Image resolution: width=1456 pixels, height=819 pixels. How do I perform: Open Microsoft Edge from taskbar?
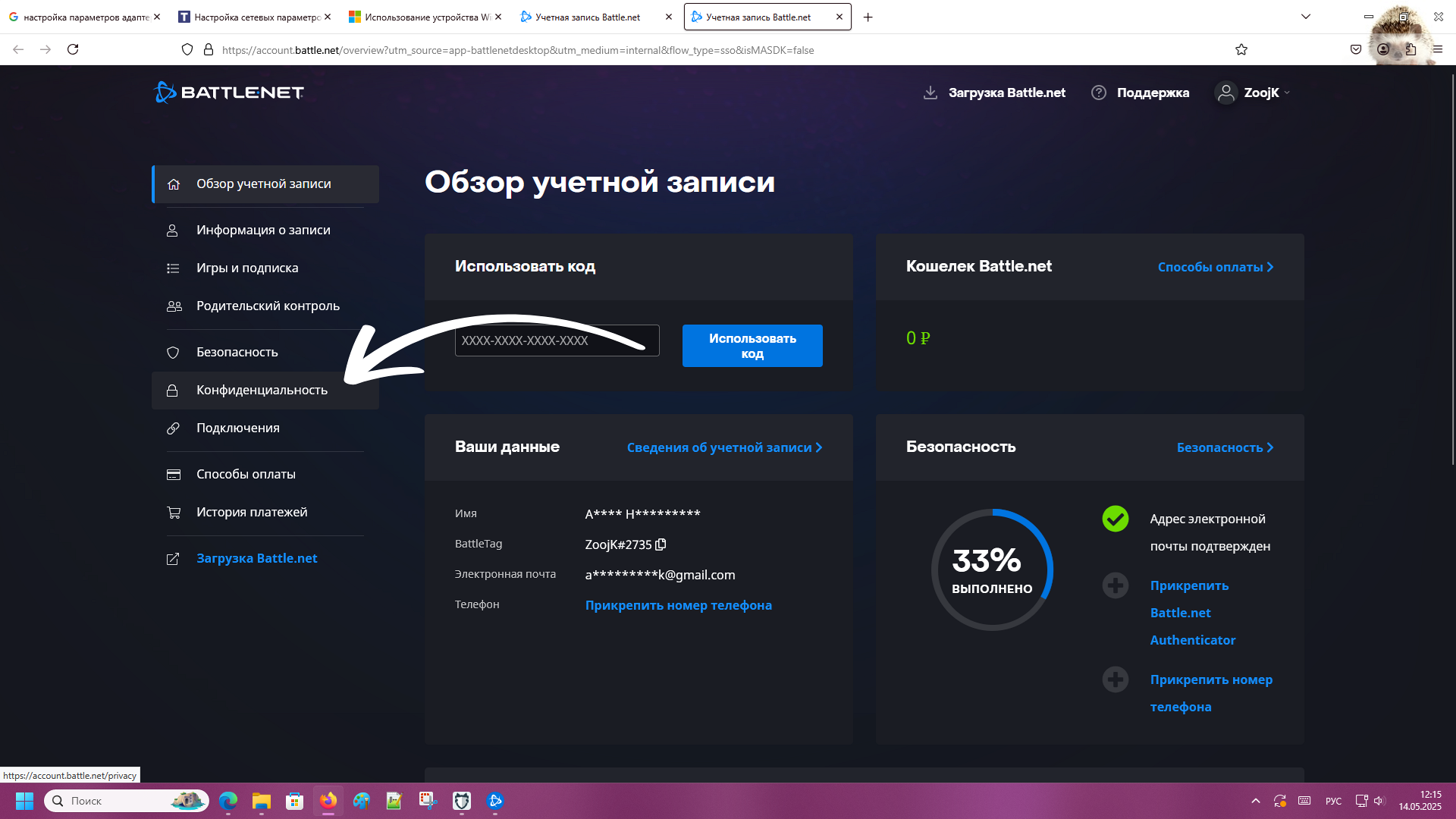(227, 801)
